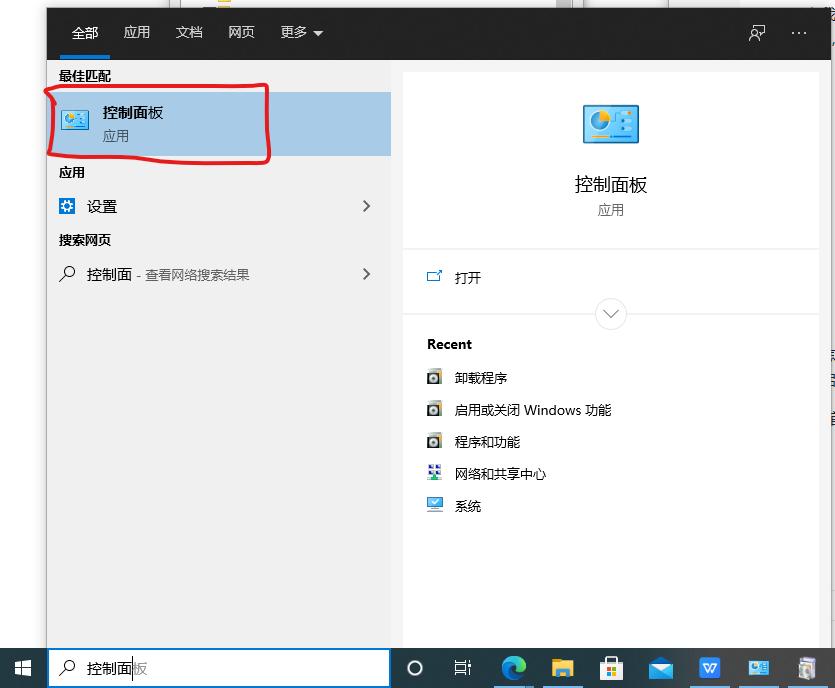835x688 pixels.
Task: Click 查看网络搜索结果 web search link
Action: (185, 274)
